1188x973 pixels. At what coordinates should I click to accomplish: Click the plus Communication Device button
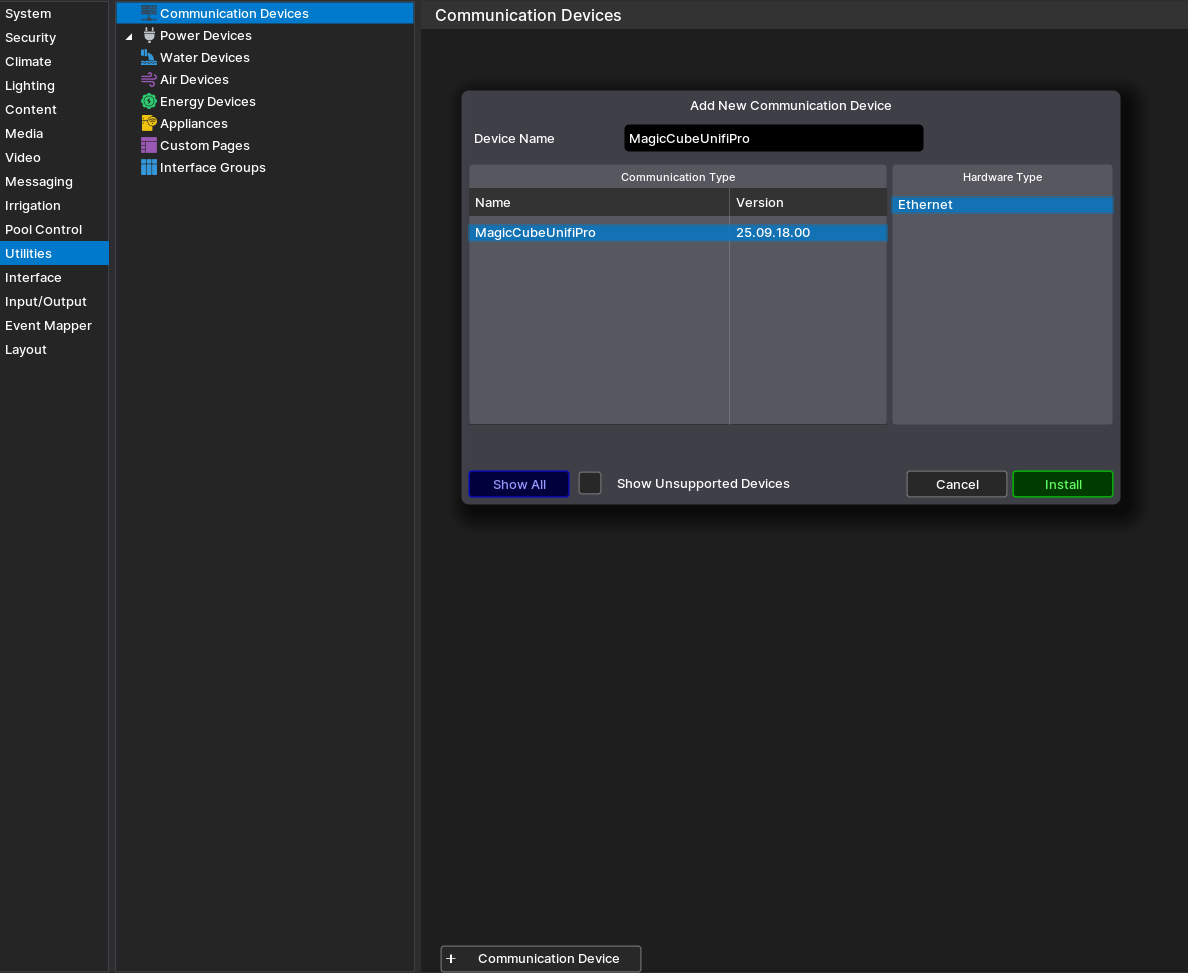[540, 959]
